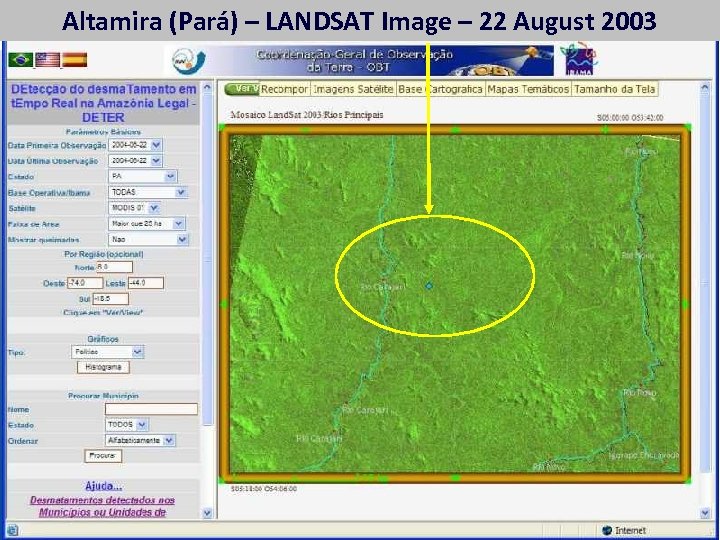
Task: Open the Ver View tab
Action: (x=242, y=89)
